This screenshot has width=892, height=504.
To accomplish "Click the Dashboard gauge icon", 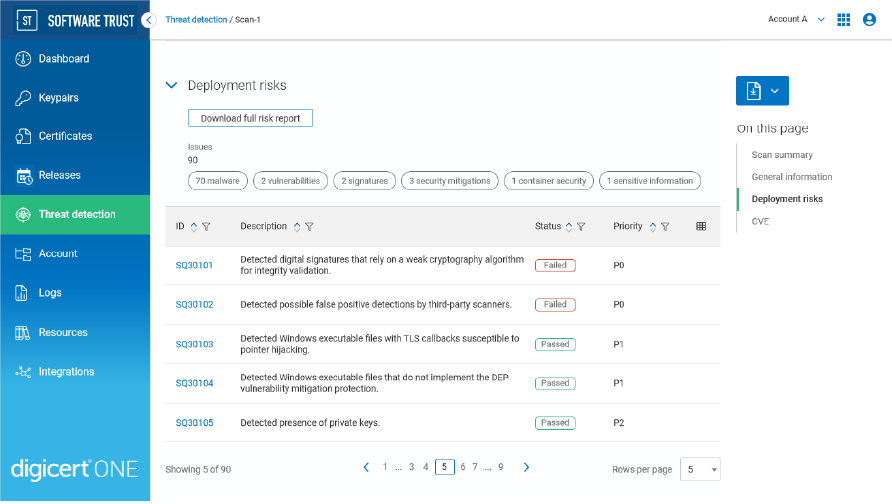I will [x=23, y=59].
